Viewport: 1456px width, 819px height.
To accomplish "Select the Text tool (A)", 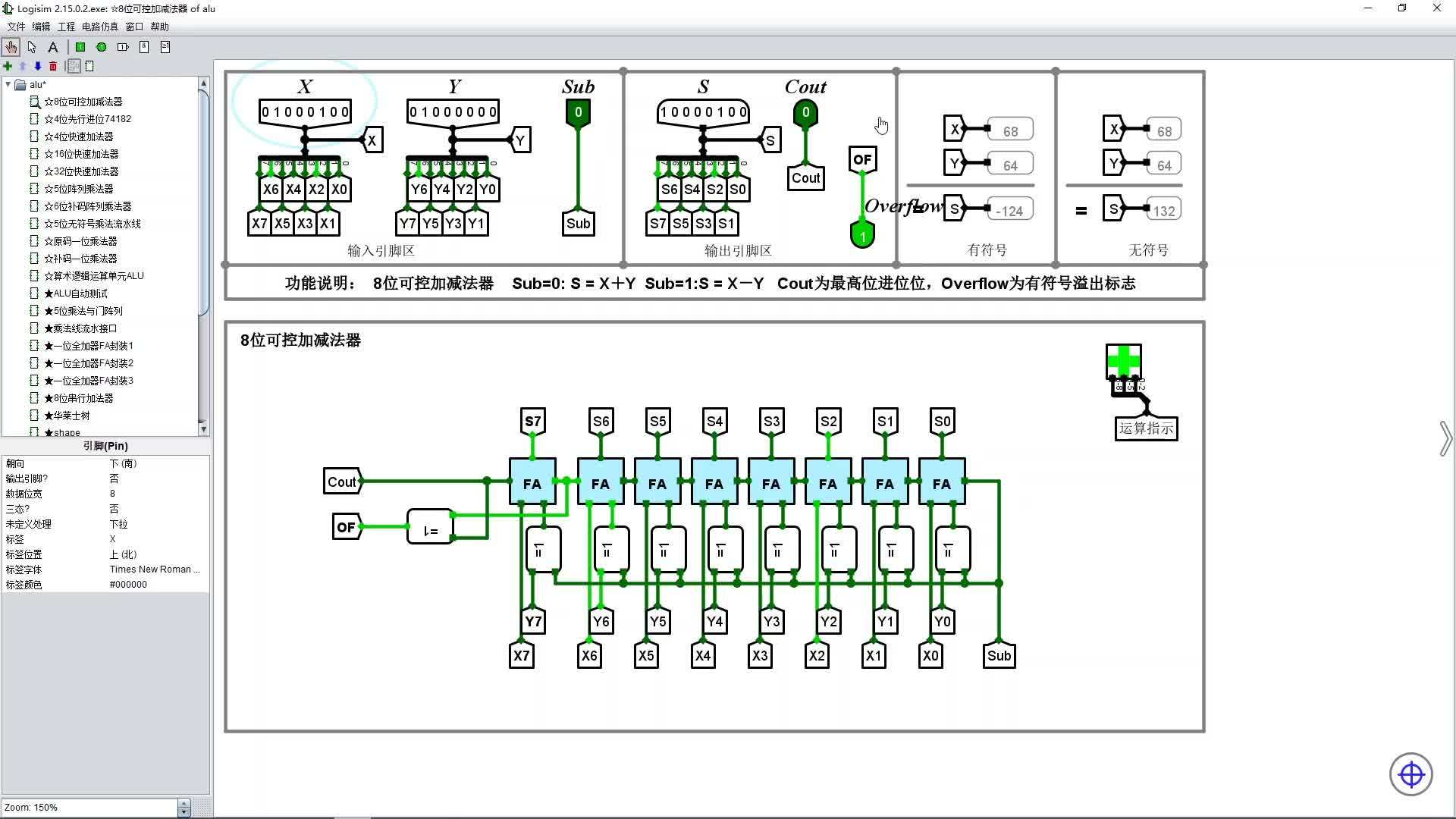I will (53, 47).
